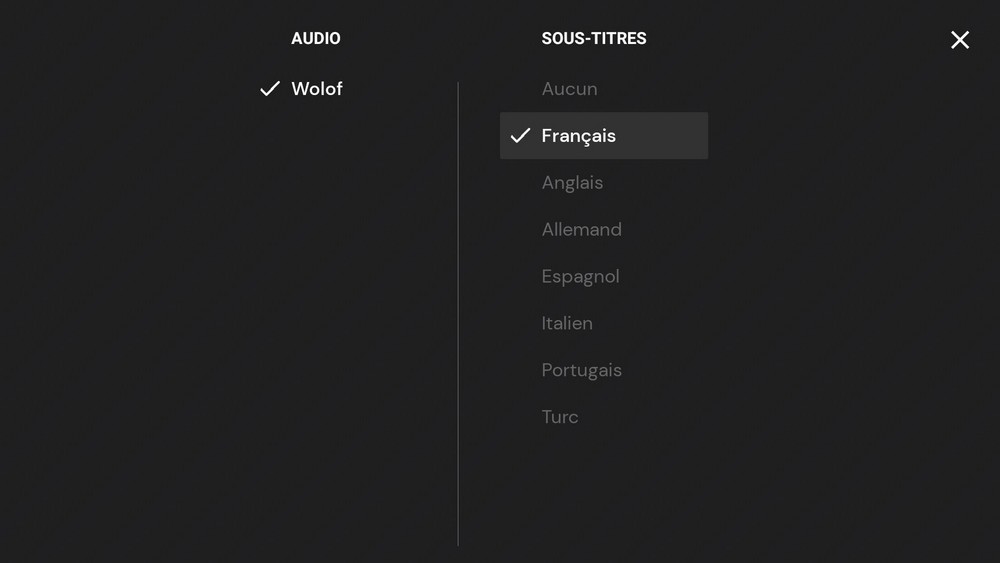This screenshot has height=563, width=1000.
Task: Select Turc subtitle option
Action: [560, 417]
